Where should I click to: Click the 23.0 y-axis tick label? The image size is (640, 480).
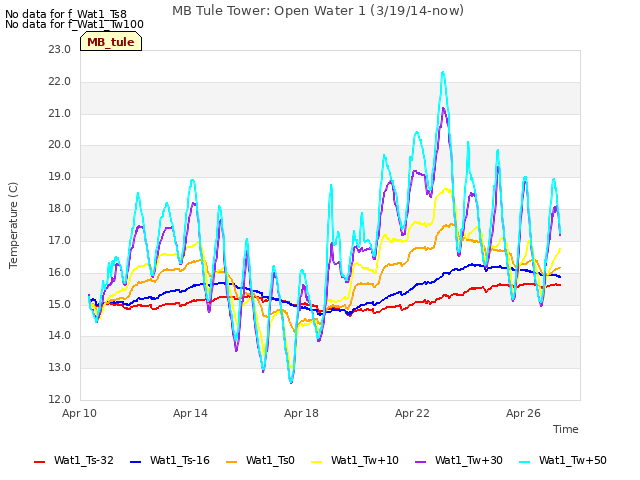60,49
